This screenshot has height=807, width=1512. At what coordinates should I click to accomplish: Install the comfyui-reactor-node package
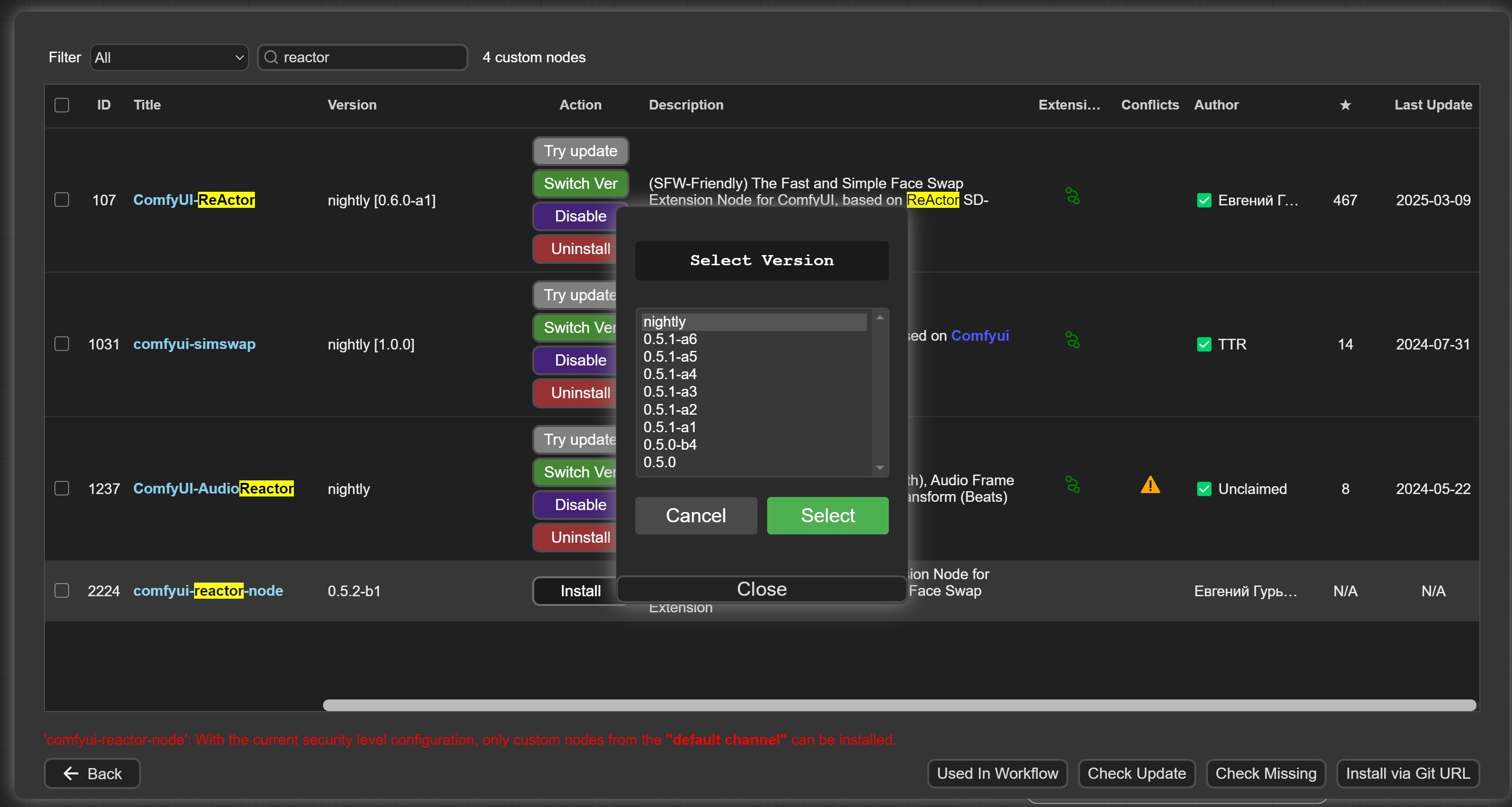[x=575, y=591]
